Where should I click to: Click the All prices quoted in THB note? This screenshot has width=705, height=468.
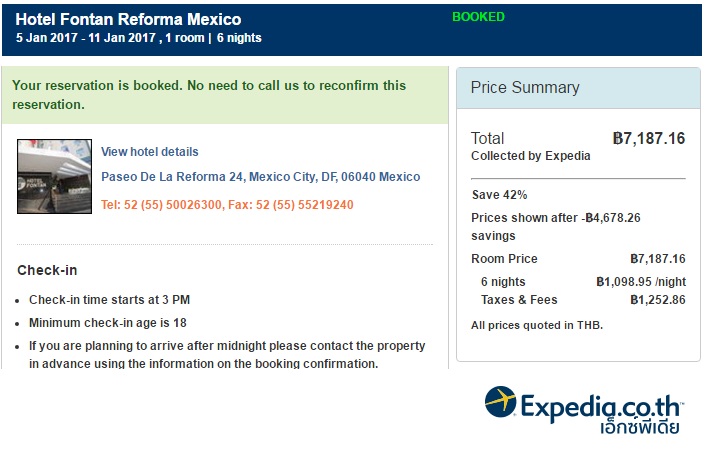pyautogui.click(x=537, y=325)
